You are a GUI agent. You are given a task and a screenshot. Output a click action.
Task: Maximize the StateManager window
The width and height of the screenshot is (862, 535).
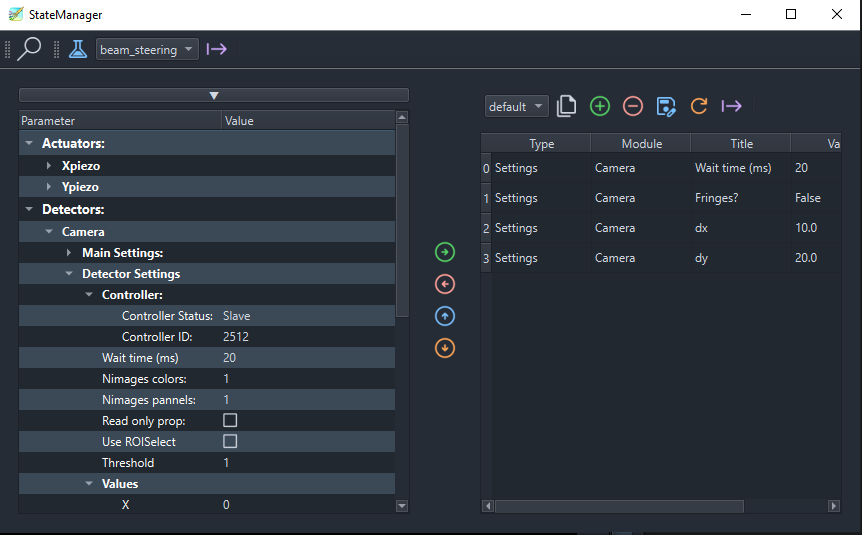[791, 14]
